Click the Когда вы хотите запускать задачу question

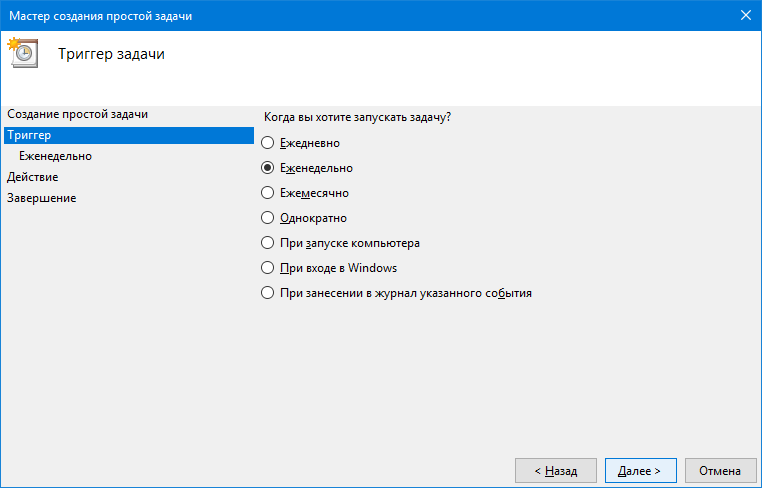[356, 117]
